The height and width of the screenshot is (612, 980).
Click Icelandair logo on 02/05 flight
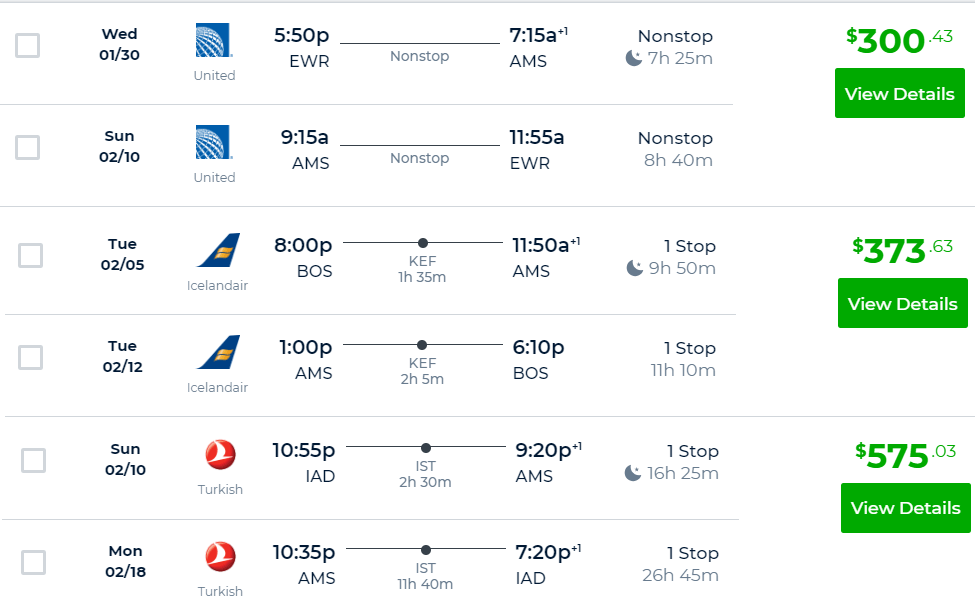coord(219,250)
